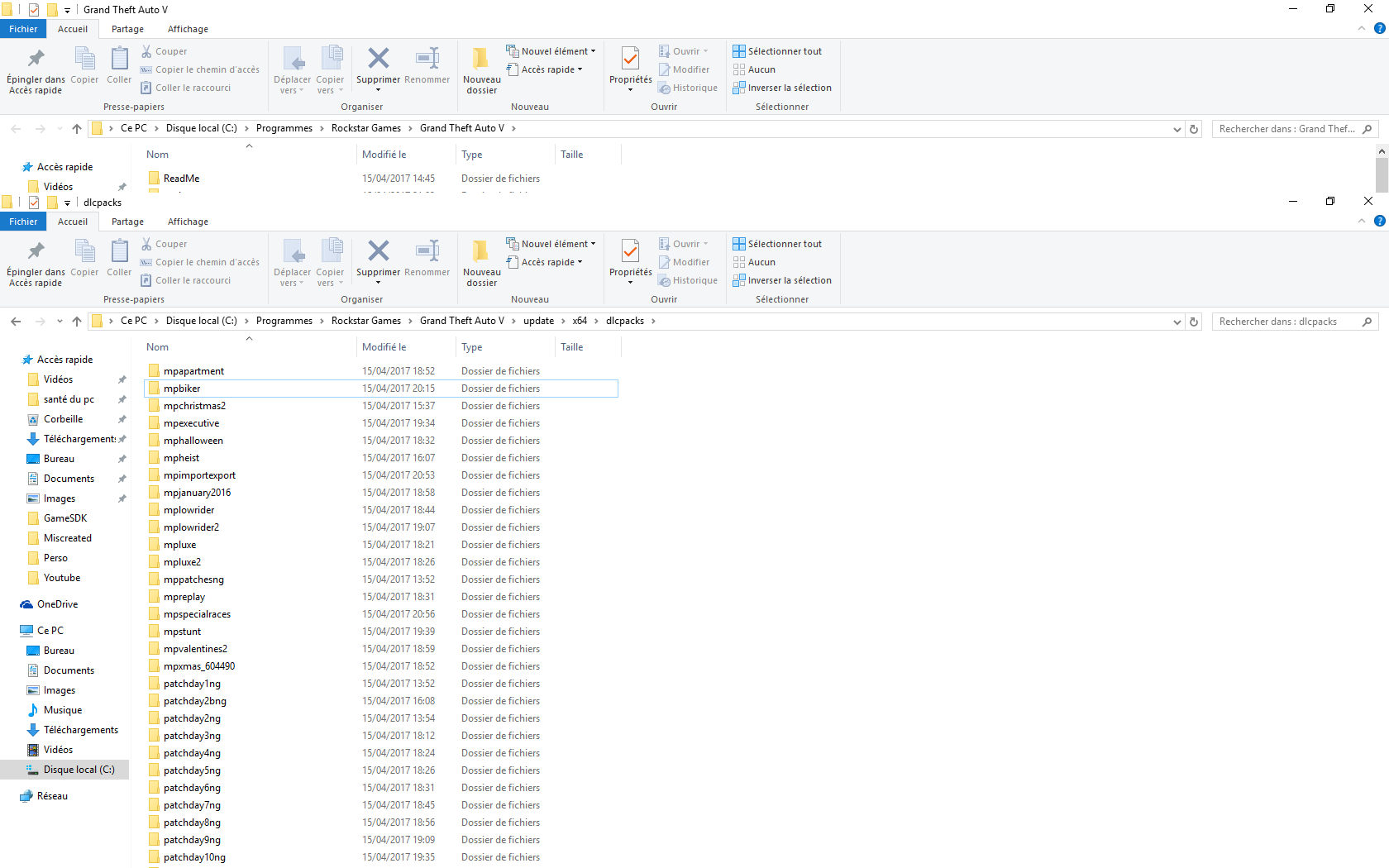
Task: Open Réseau in navigation pane
Action: coord(44,796)
